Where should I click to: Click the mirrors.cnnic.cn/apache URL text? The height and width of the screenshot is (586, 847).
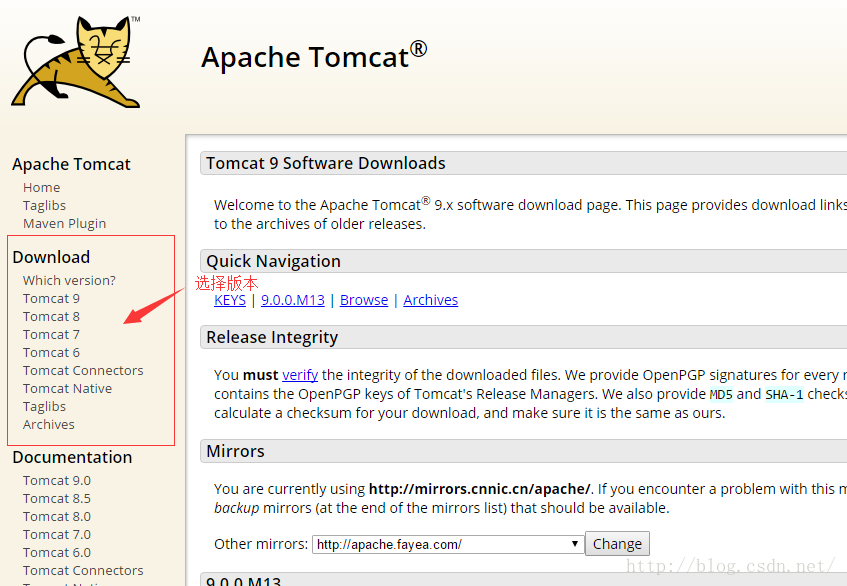pyautogui.click(x=480, y=489)
